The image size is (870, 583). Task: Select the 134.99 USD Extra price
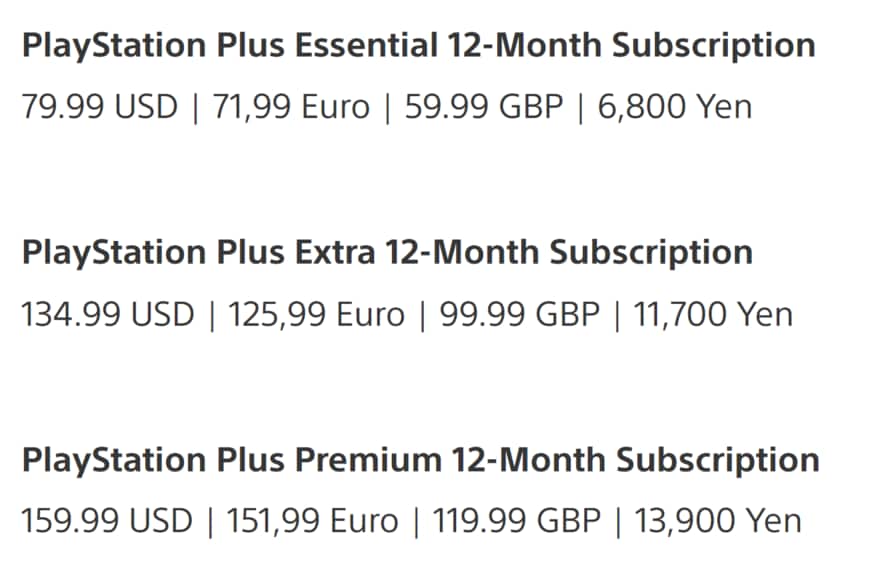(x=107, y=315)
